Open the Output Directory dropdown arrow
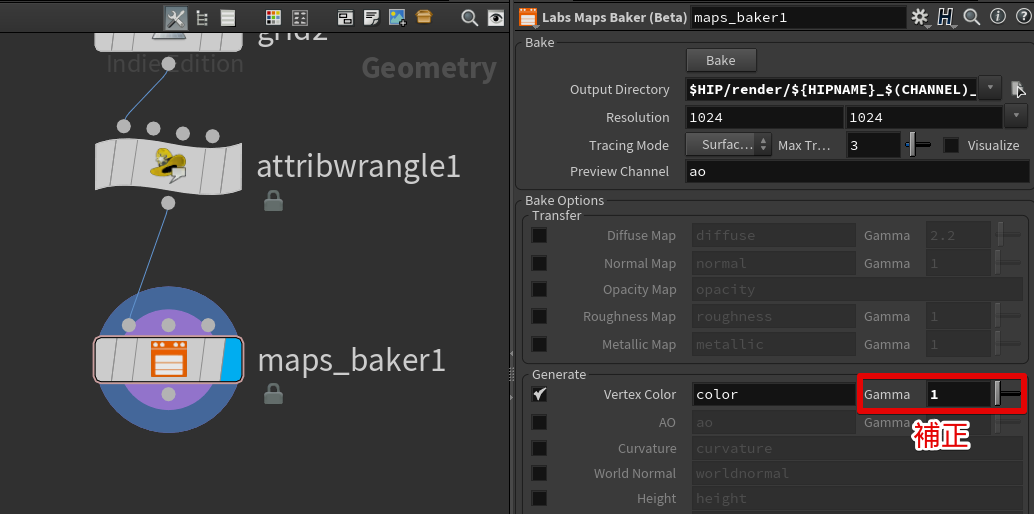 (x=990, y=88)
